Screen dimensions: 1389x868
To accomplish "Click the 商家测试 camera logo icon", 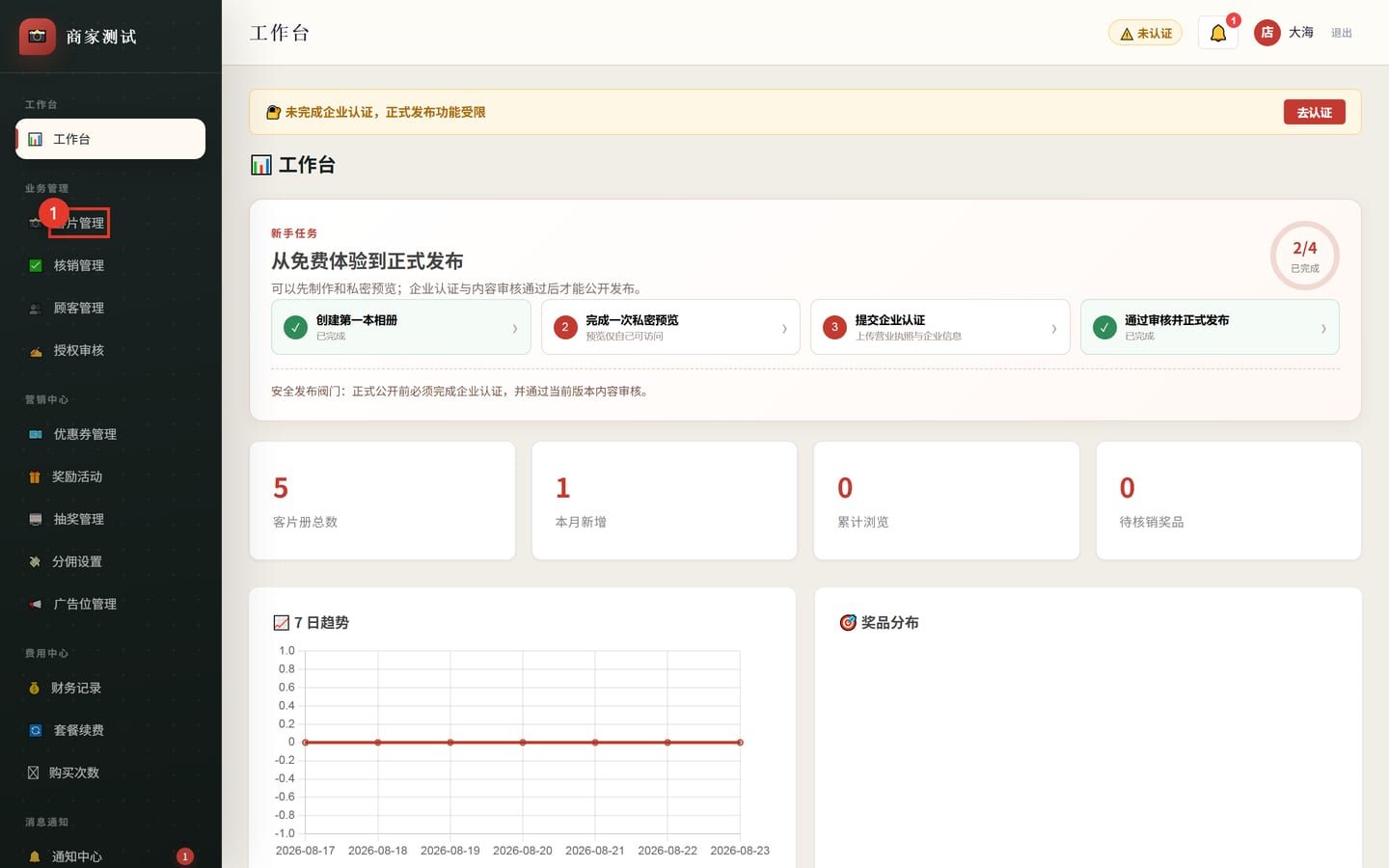I will click(x=38, y=37).
